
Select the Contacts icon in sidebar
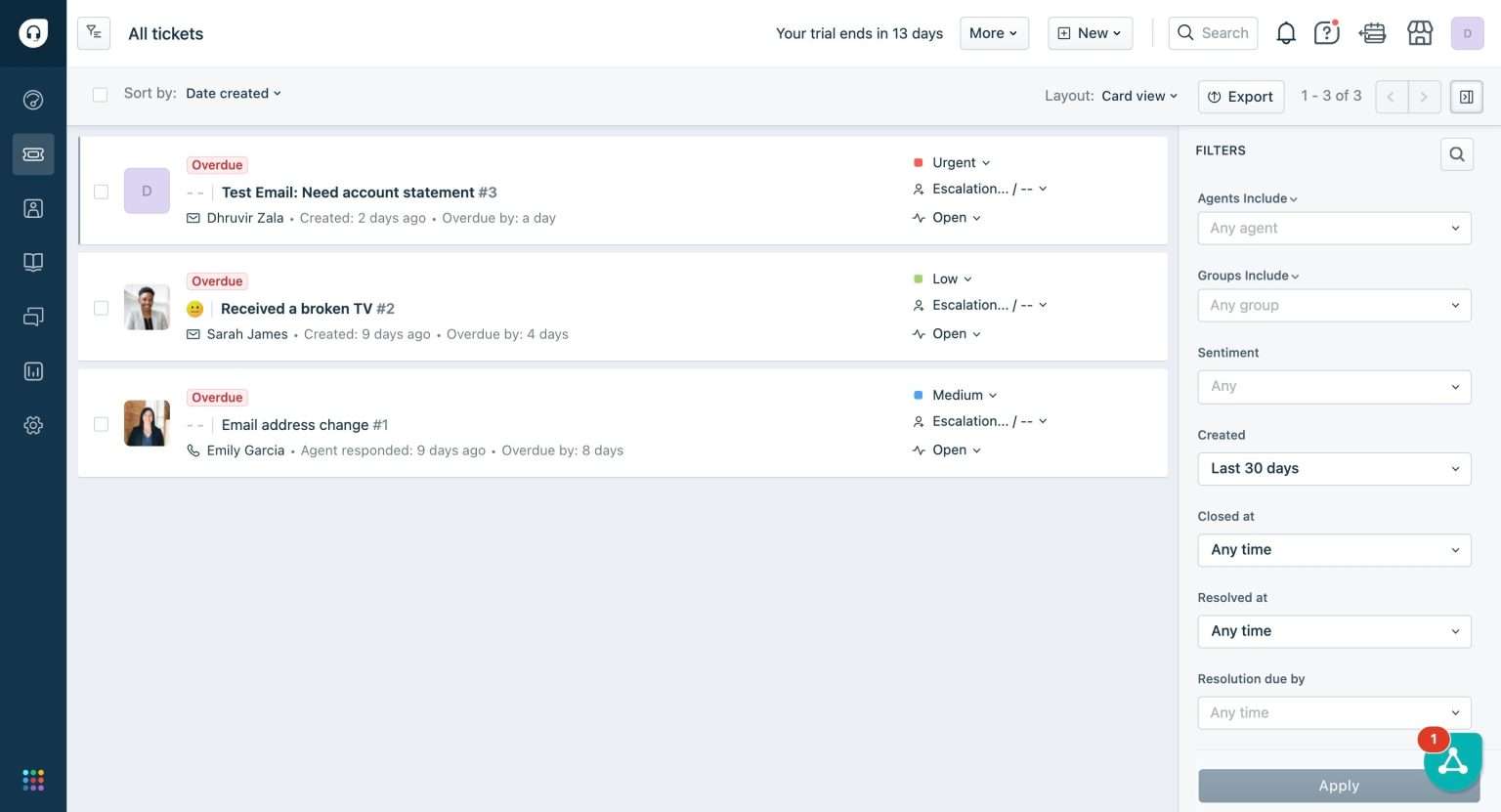(x=33, y=208)
